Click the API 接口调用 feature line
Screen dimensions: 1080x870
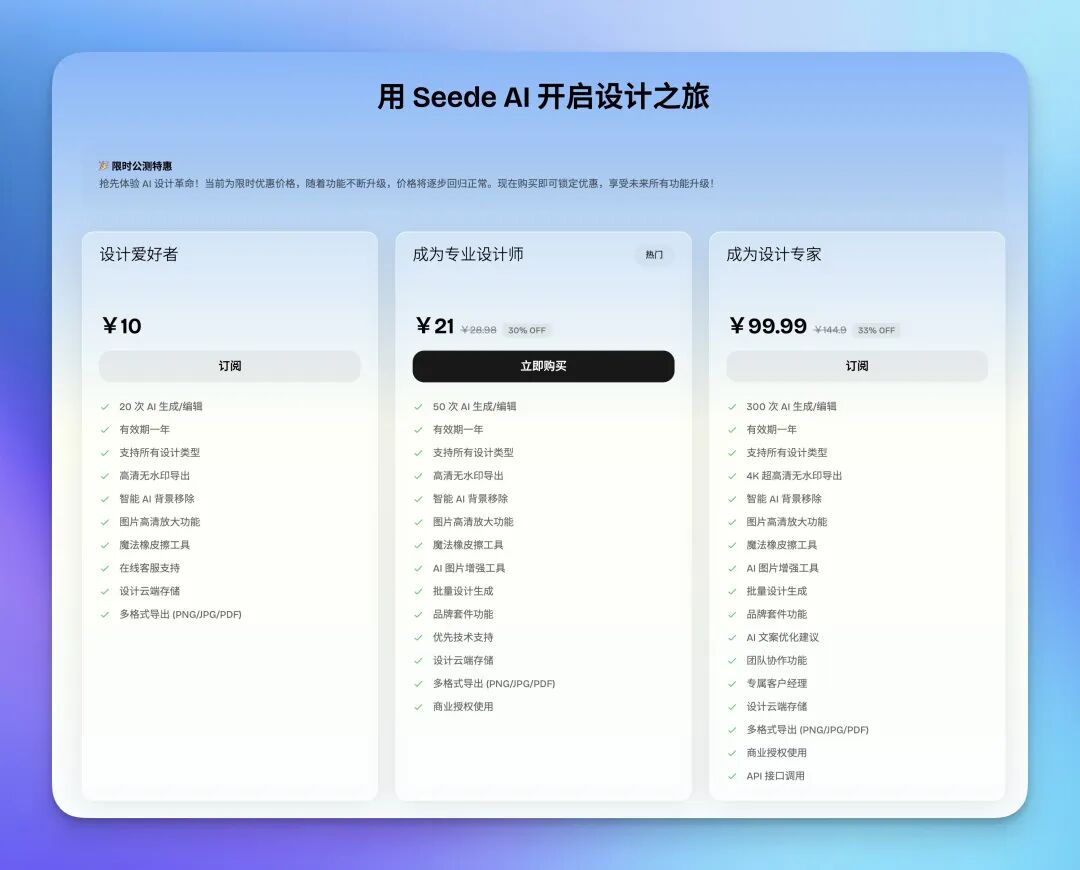click(x=776, y=776)
